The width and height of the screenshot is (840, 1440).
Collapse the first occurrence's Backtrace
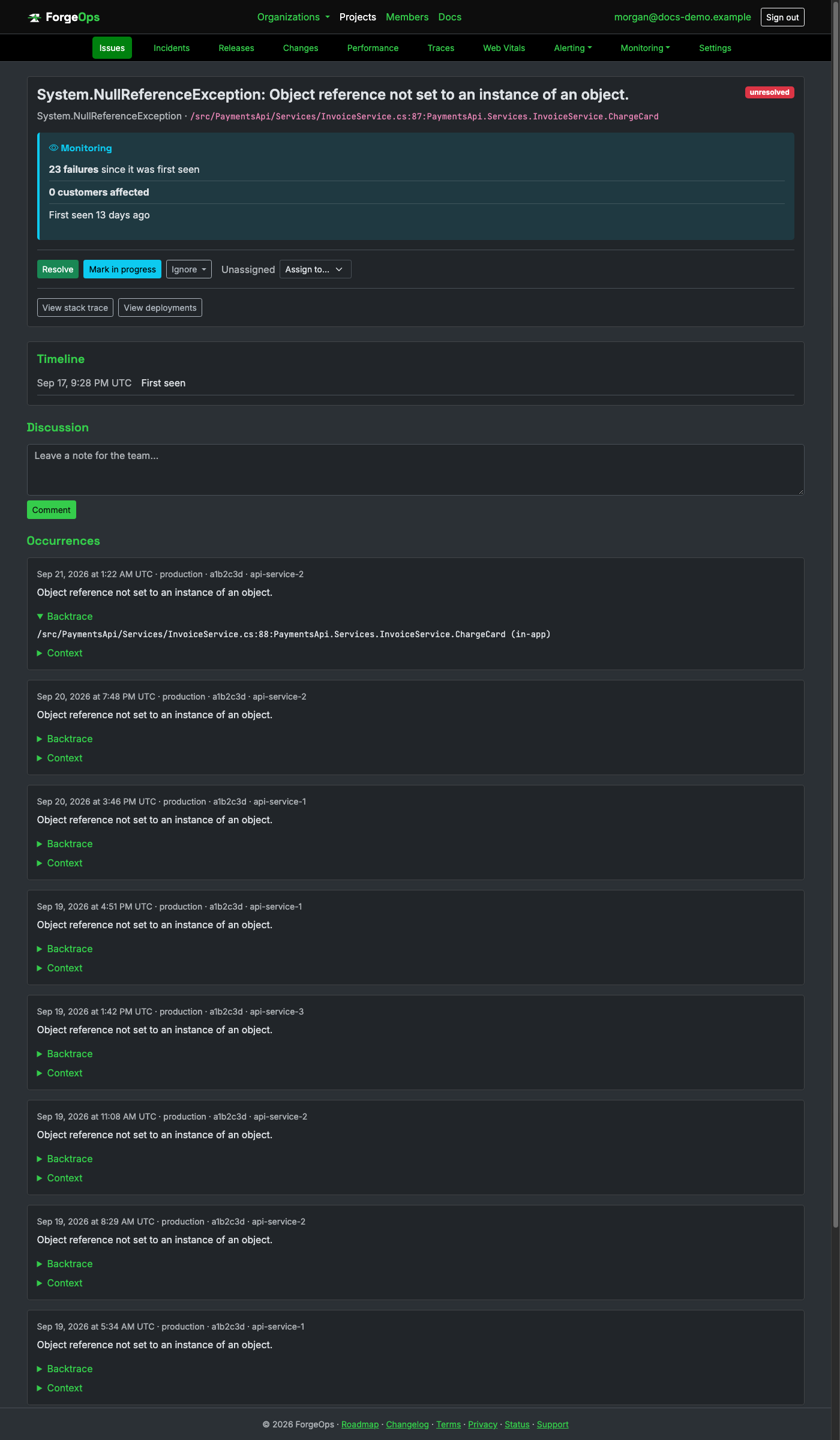(x=65, y=616)
